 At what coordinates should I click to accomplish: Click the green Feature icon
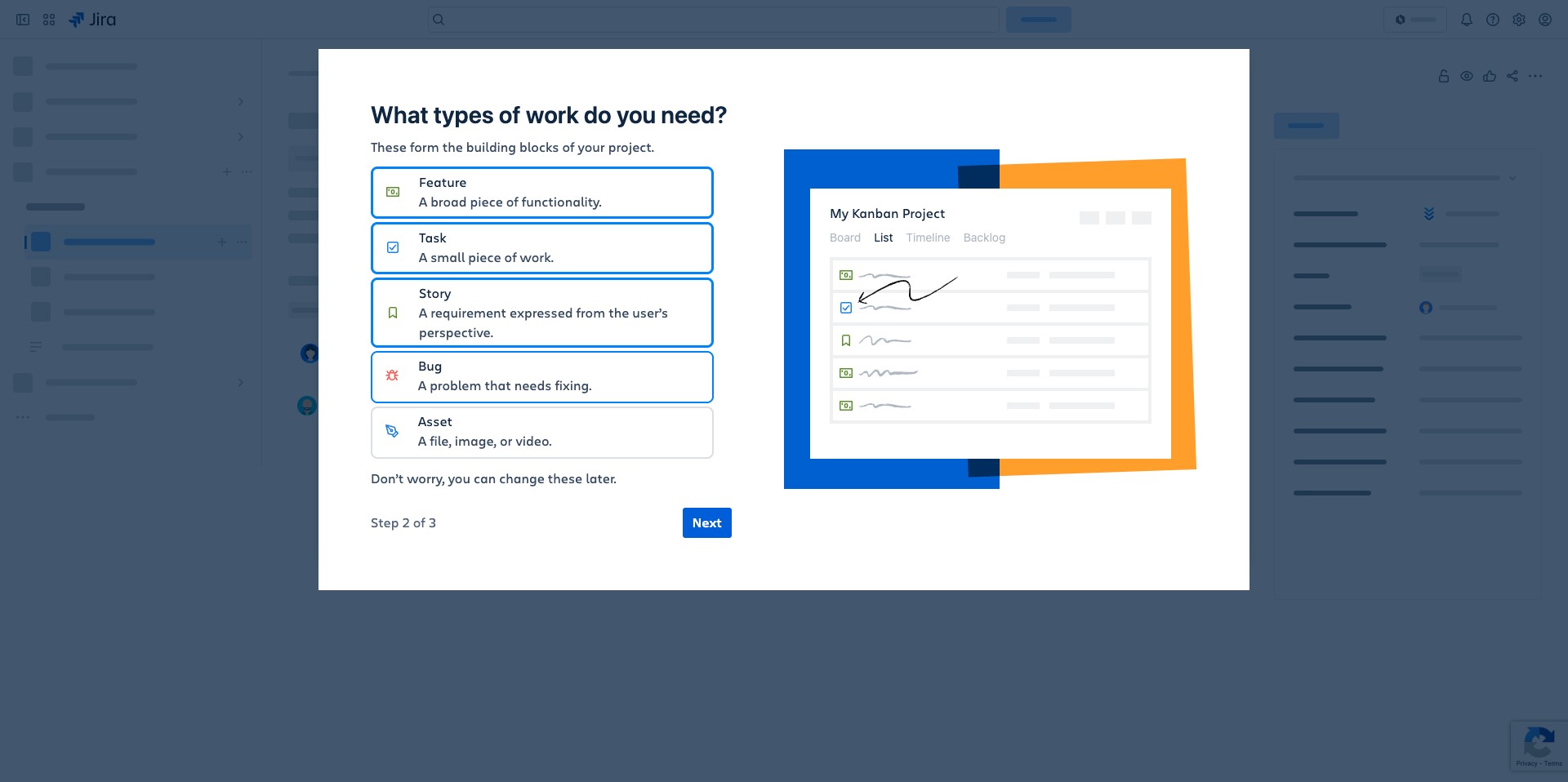tap(393, 192)
